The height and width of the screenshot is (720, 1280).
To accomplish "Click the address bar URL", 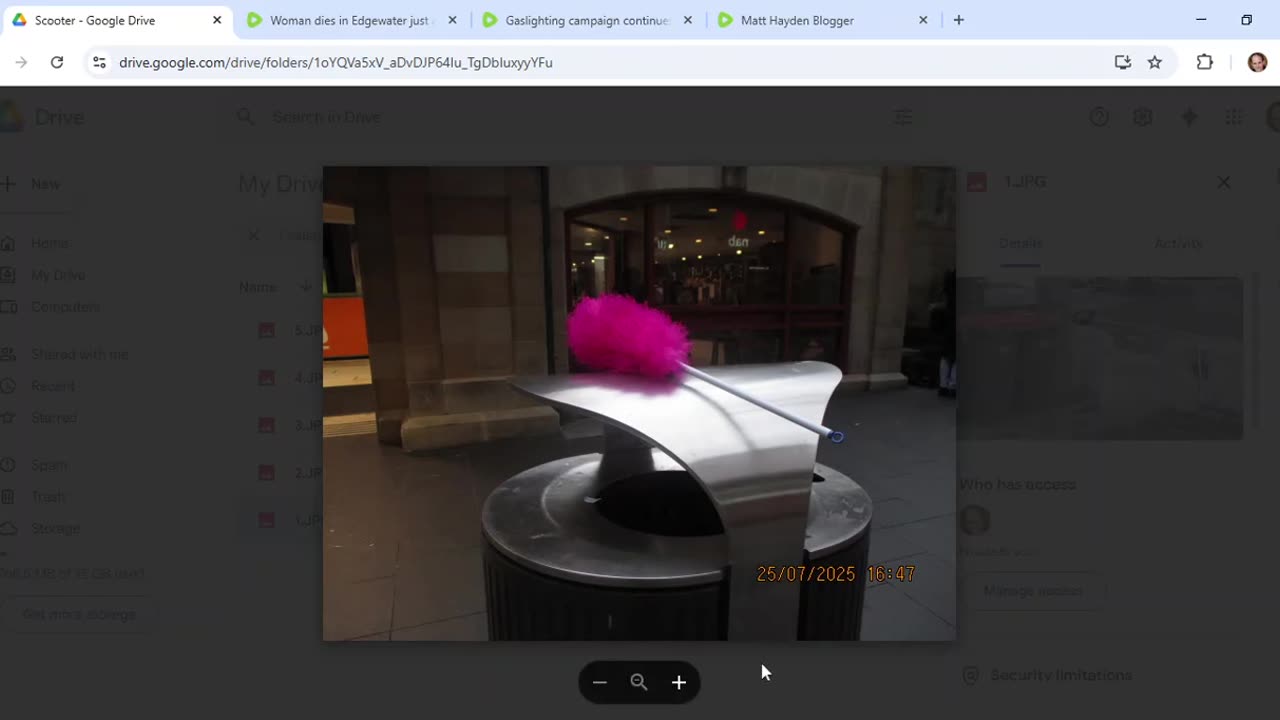I will pos(335,62).
